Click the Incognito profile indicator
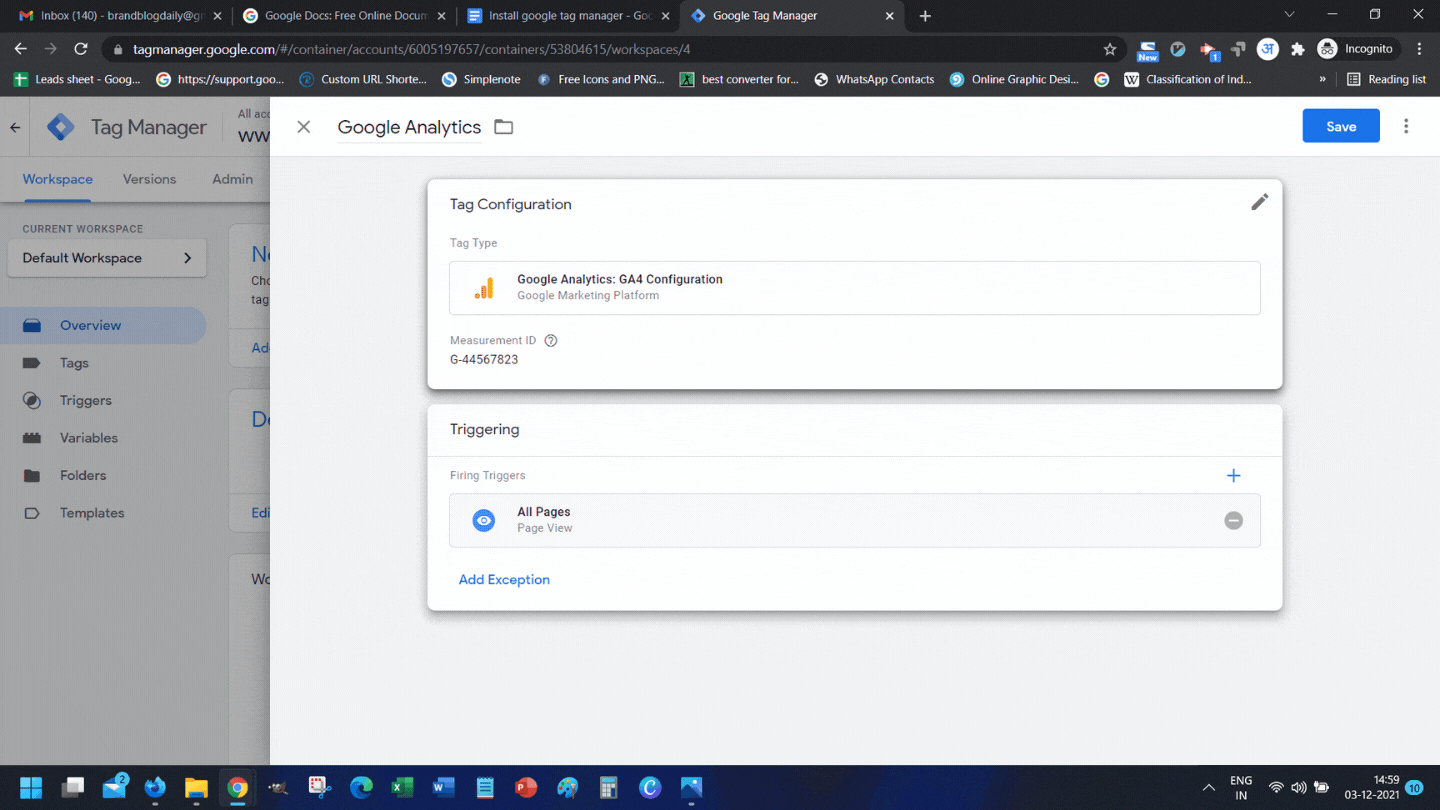 click(x=1356, y=49)
